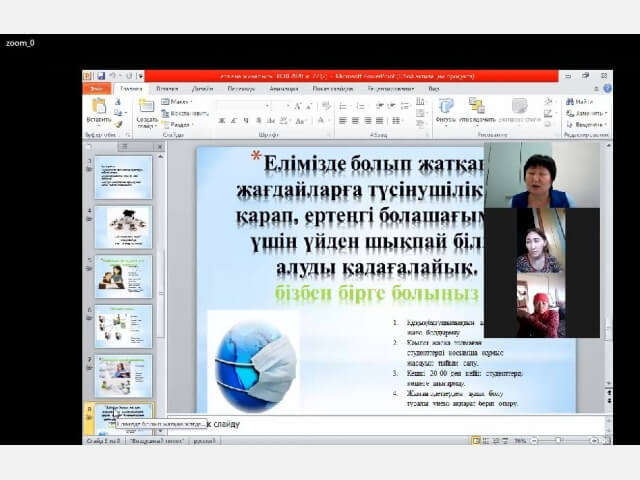Click the columns icon in paragraph group
Image resolution: width=640 pixels, height=480 pixels.
click(396, 121)
